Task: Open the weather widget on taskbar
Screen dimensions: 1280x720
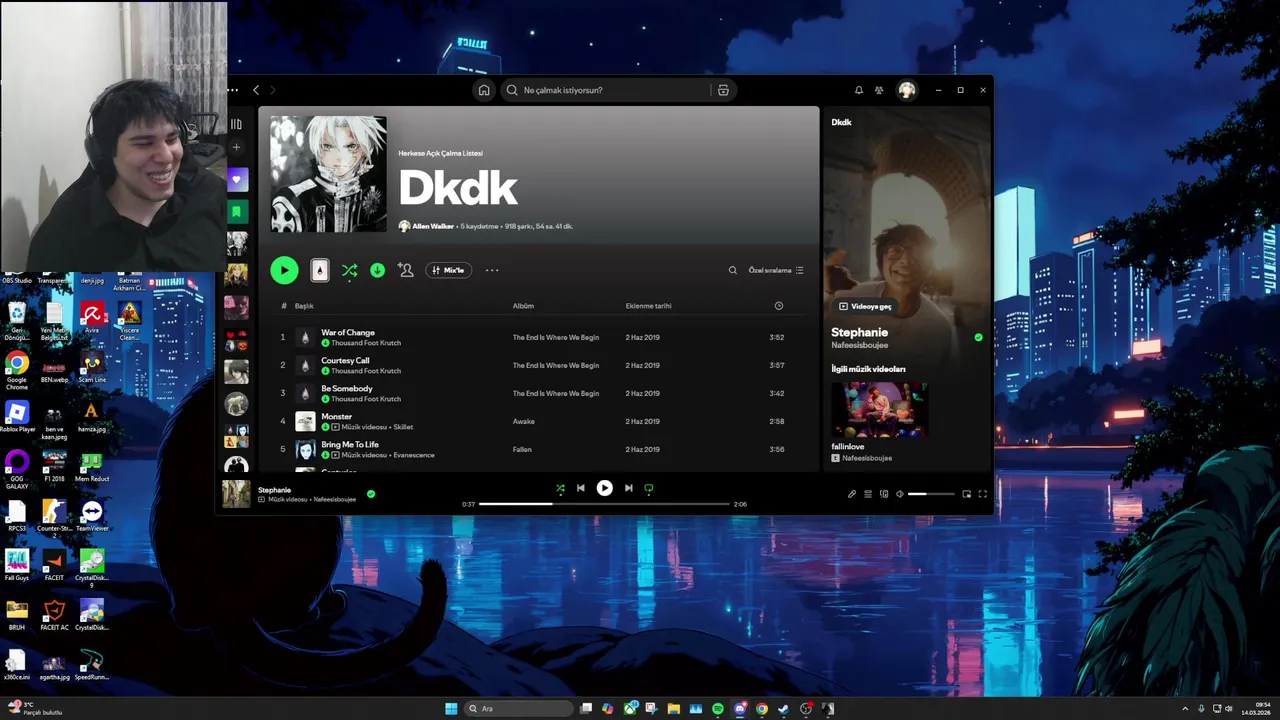Action: [36, 708]
